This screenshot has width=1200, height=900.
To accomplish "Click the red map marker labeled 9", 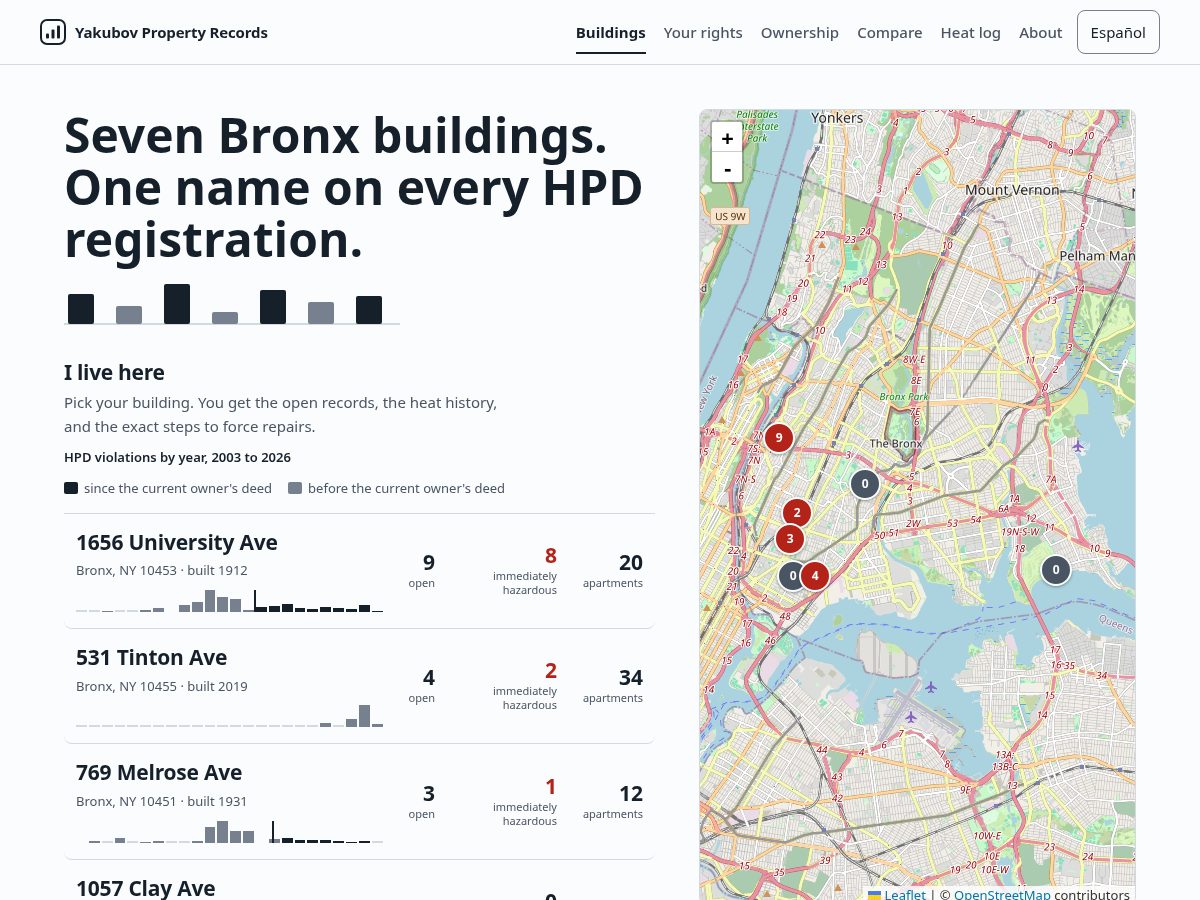I will 779,438.
